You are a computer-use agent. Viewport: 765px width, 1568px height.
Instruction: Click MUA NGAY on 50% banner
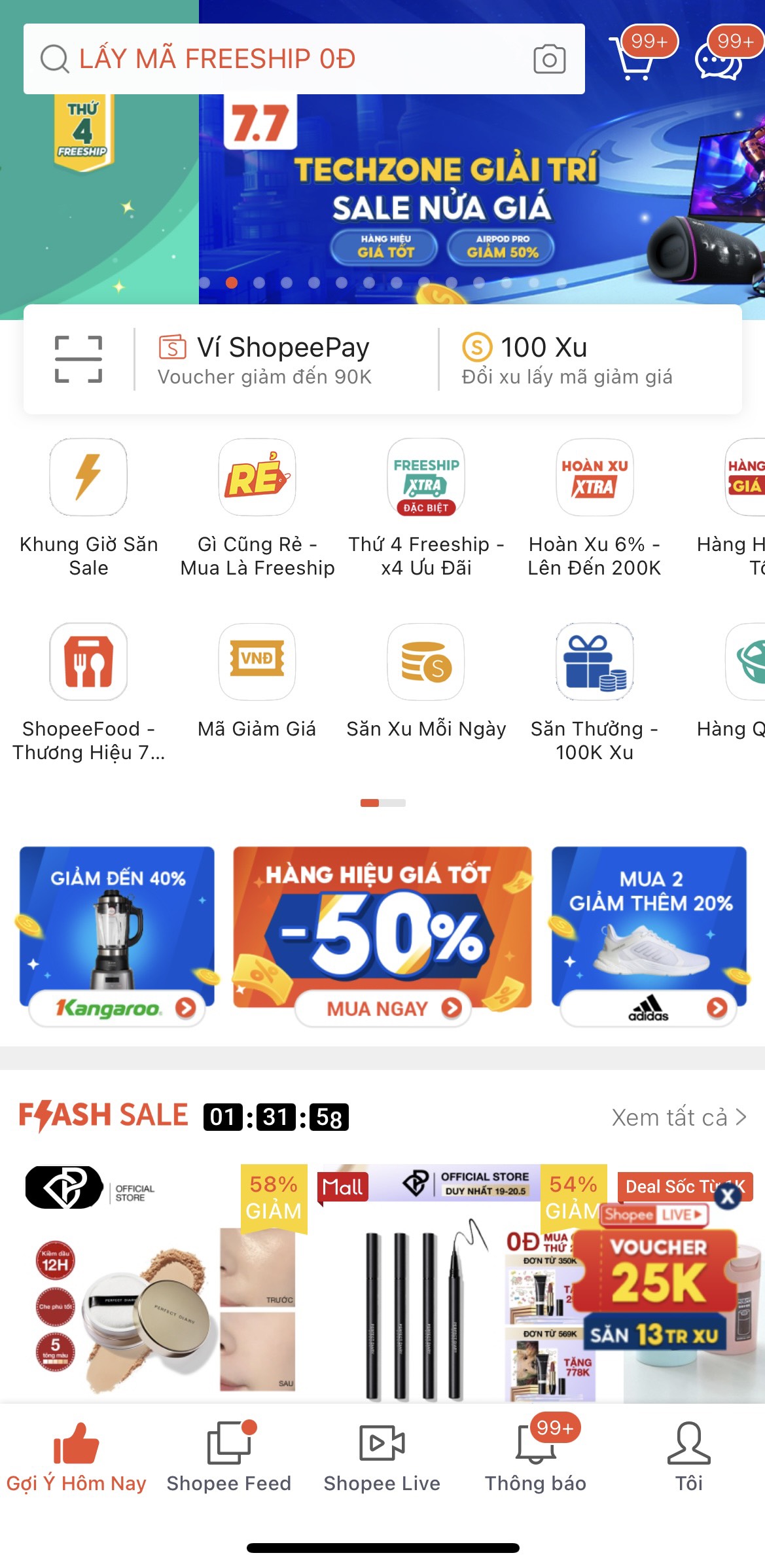[x=383, y=1008]
